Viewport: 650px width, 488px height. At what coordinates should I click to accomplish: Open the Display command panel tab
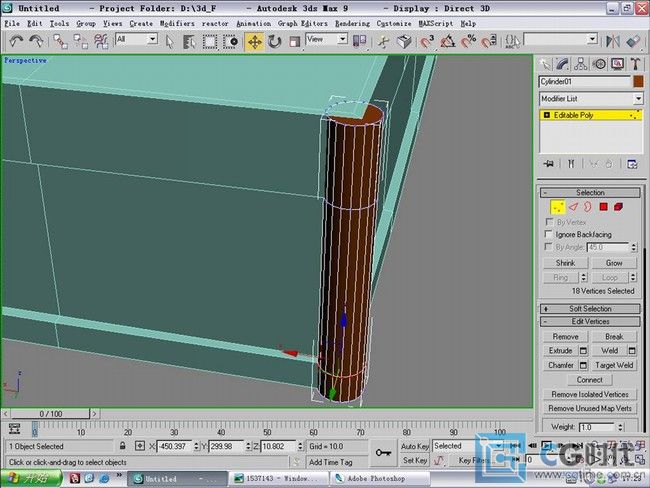click(x=618, y=64)
